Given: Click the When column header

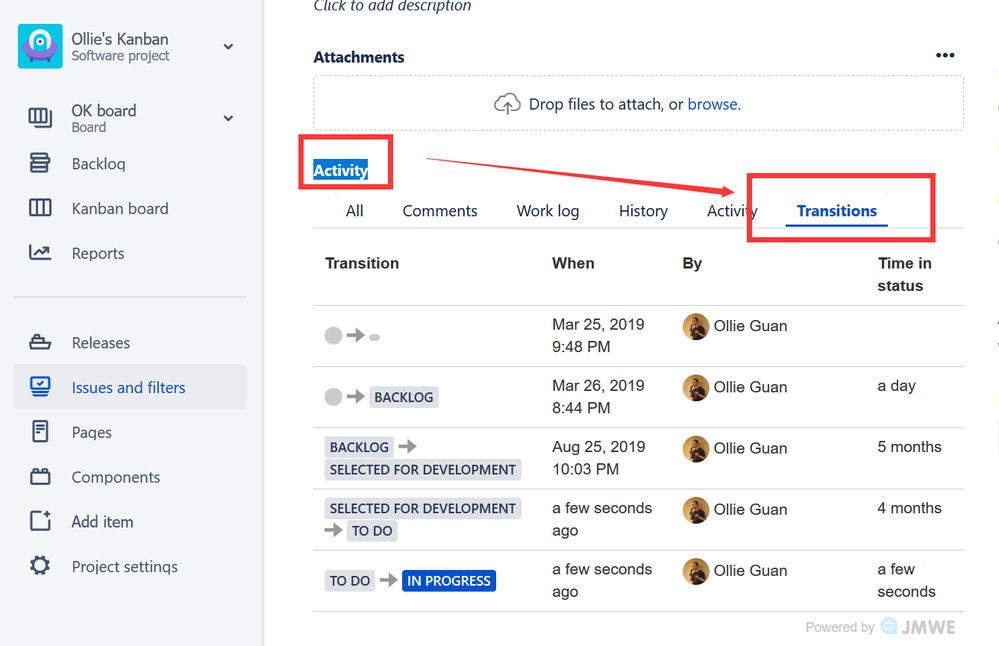Looking at the screenshot, I should (x=573, y=263).
